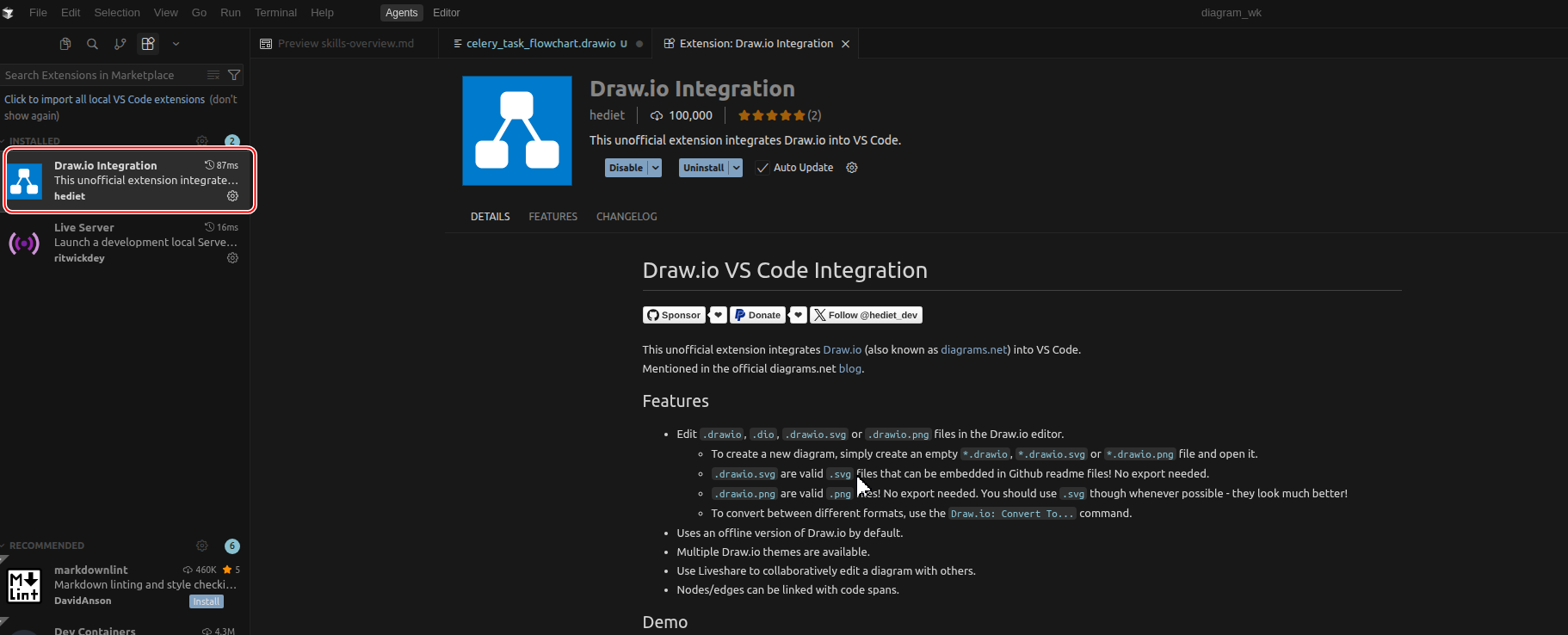The width and height of the screenshot is (1568, 635).
Task: Open the Draw.io link in the description
Action: tap(842, 349)
